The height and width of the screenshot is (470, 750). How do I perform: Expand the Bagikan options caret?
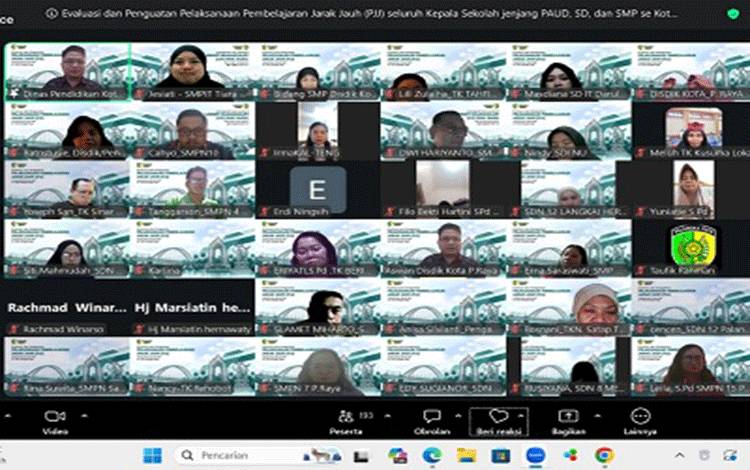[x=597, y=416]
